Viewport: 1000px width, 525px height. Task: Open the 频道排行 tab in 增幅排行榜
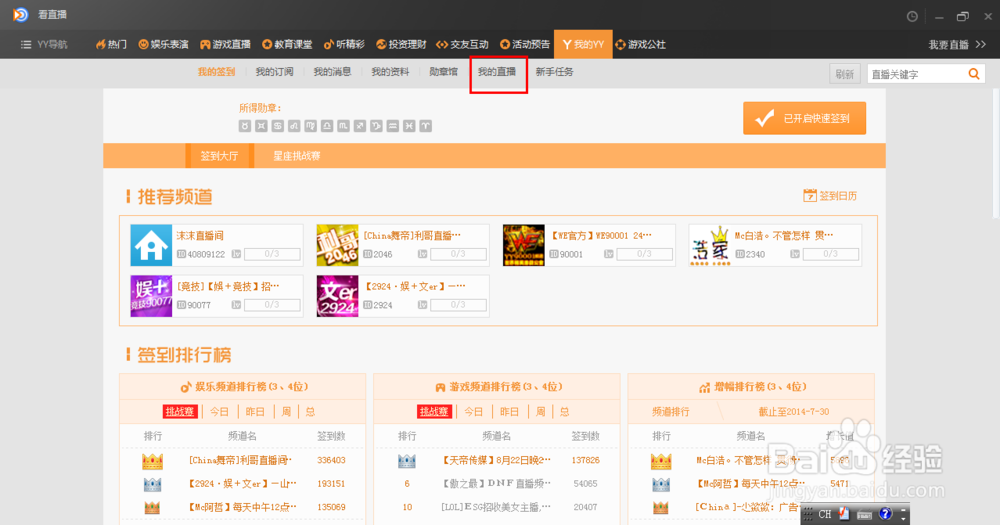[670, 411]
